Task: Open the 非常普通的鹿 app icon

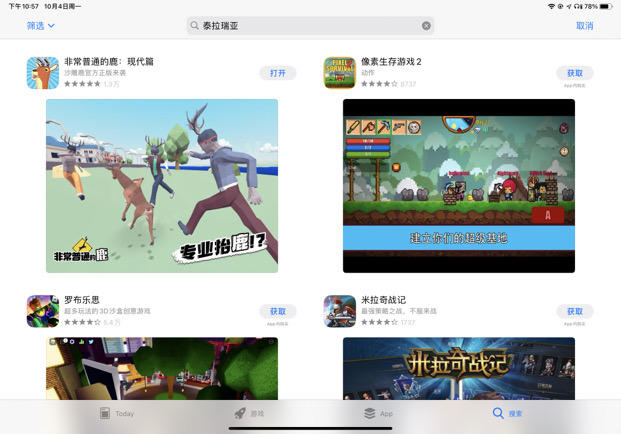Action: click(x=43, y=73)
